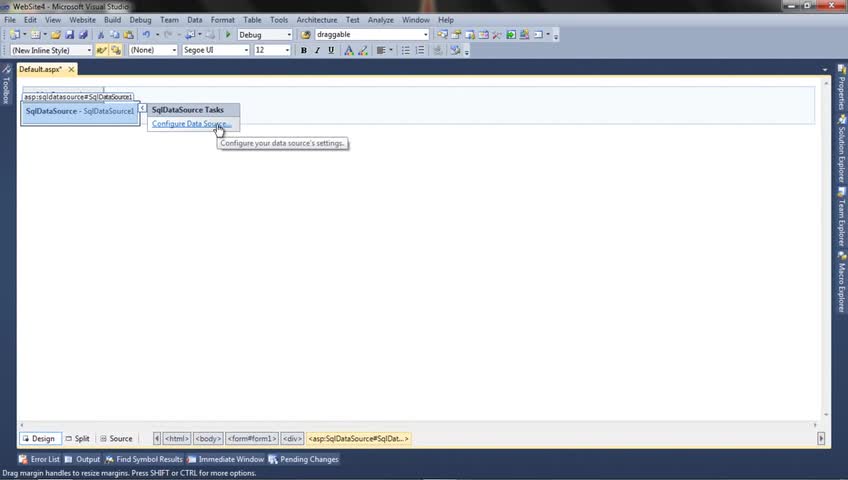The height and width of the screenshot is (480, 848).
Task: Click the numbered list icon
Action: [x=420, y=50]
